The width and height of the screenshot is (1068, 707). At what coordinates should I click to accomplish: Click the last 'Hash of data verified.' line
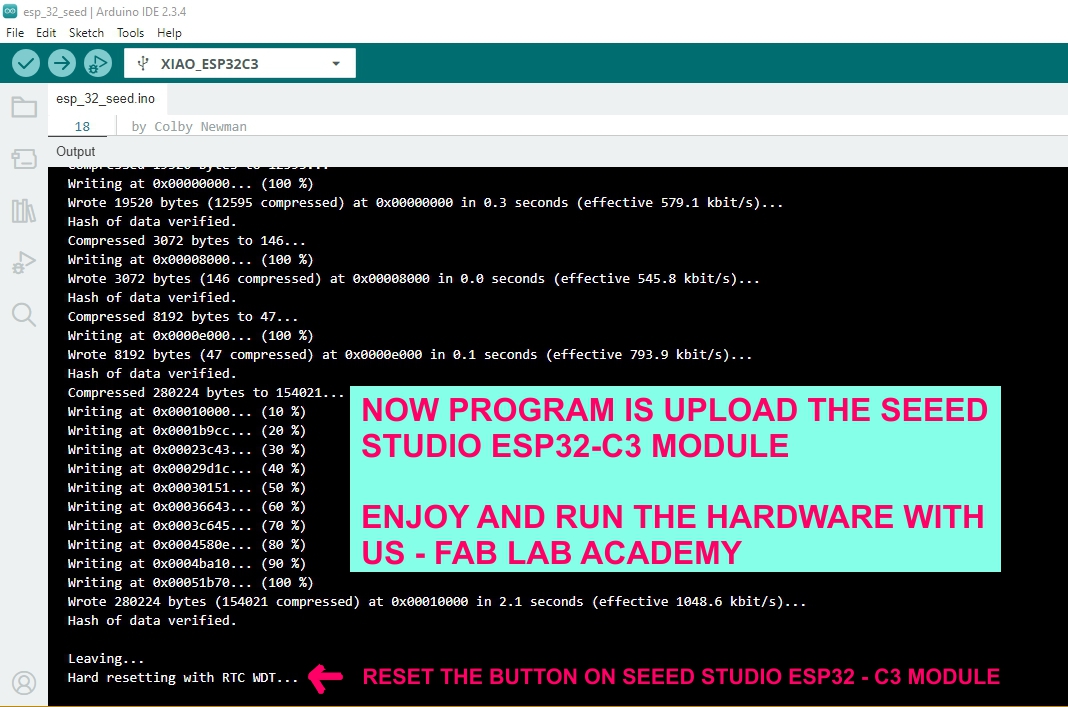pyautogui.click(x=152, y=620)
